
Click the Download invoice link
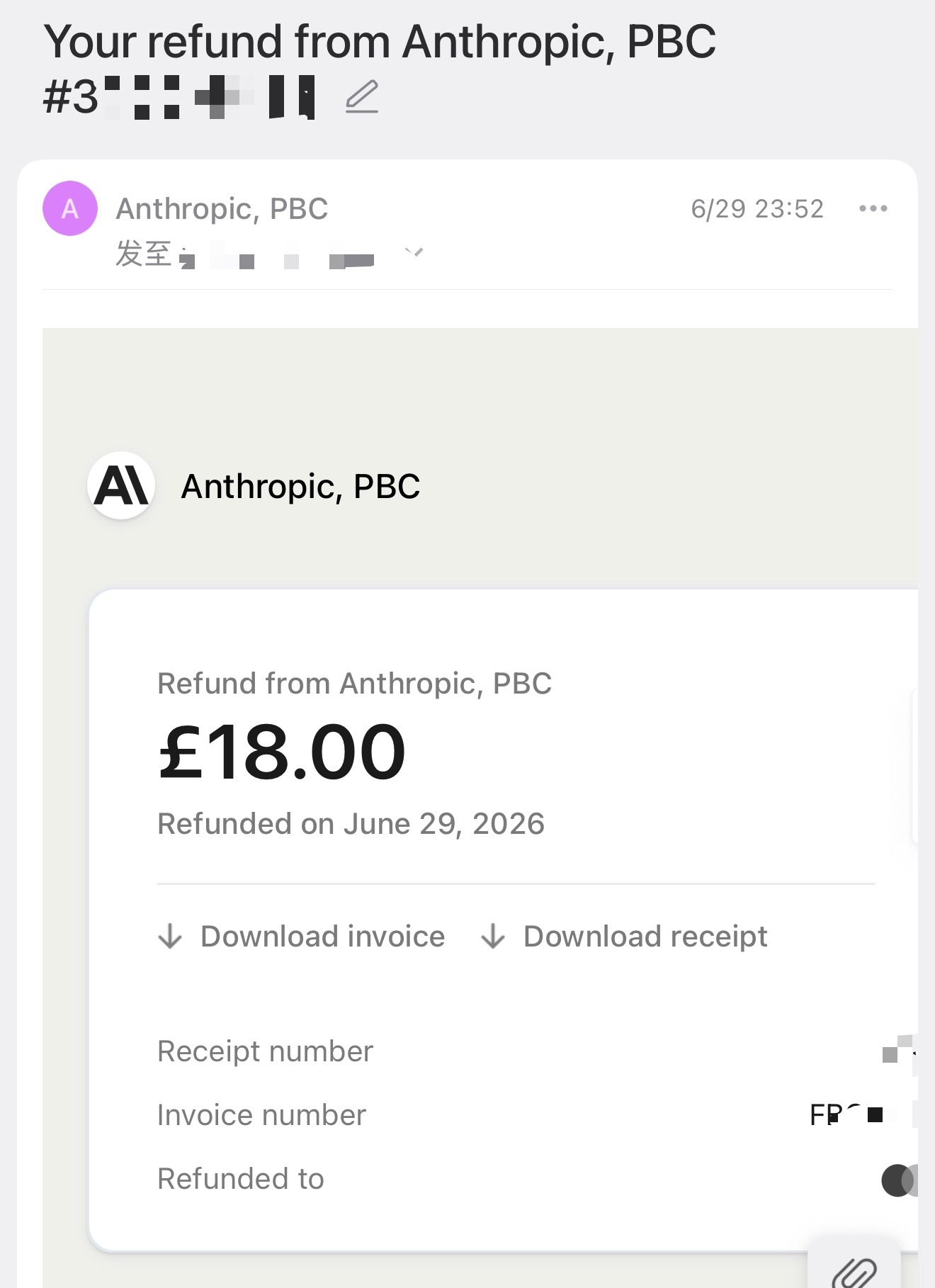pos(302,936)
